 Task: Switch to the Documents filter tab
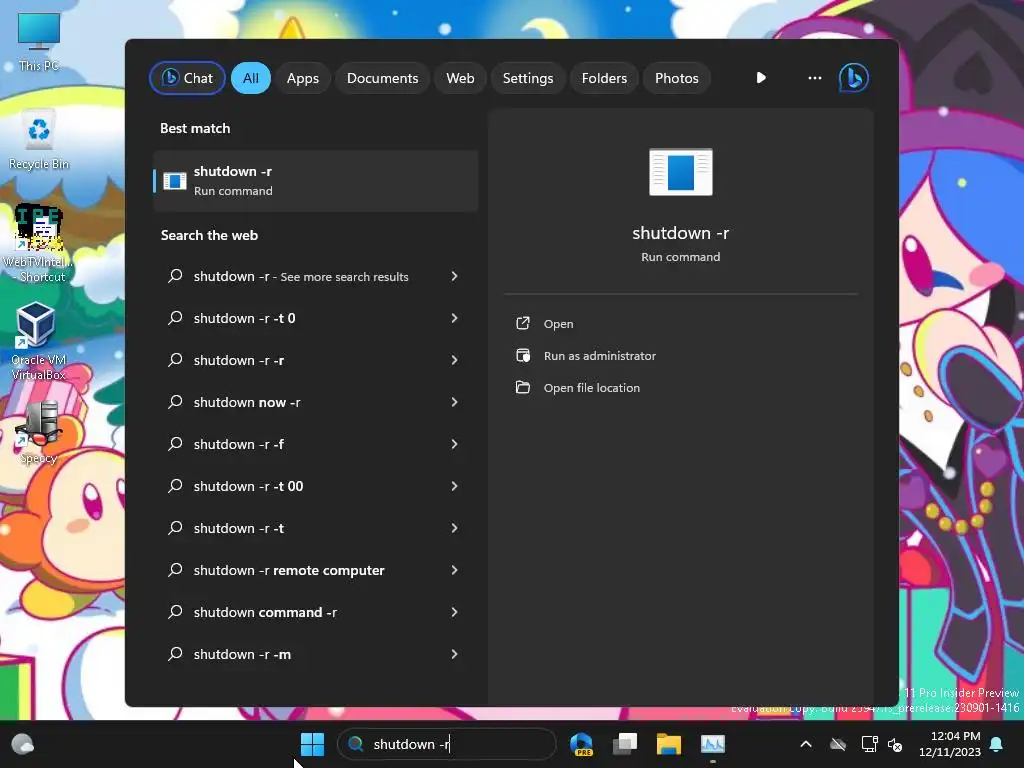coord(382,78)
